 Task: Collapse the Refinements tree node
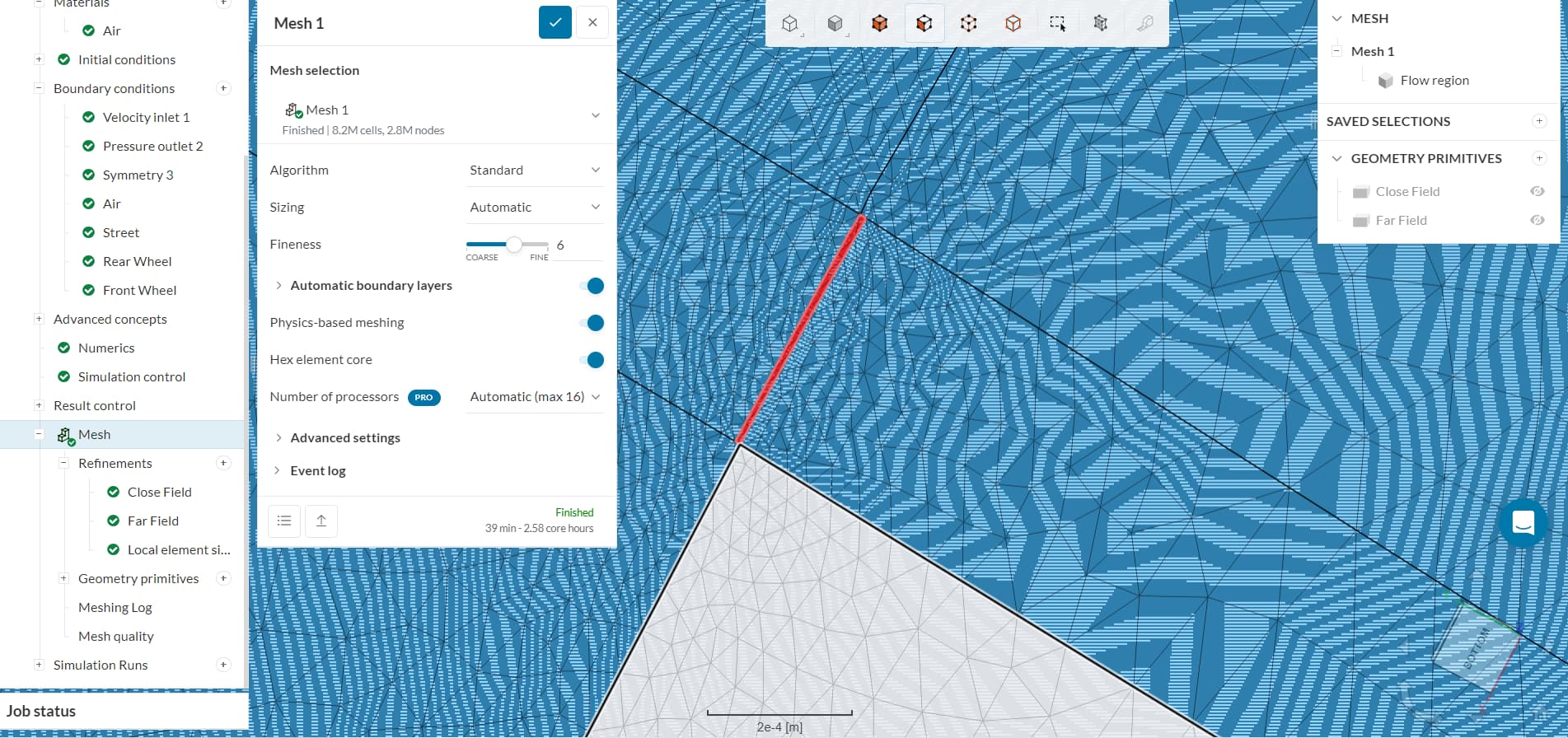[63, 463]
